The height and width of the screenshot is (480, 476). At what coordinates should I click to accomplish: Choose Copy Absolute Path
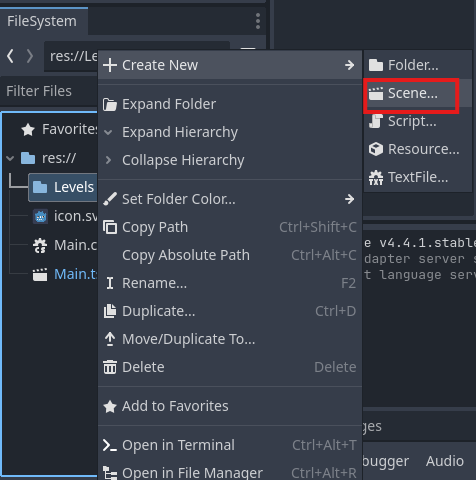coord(230,255)
